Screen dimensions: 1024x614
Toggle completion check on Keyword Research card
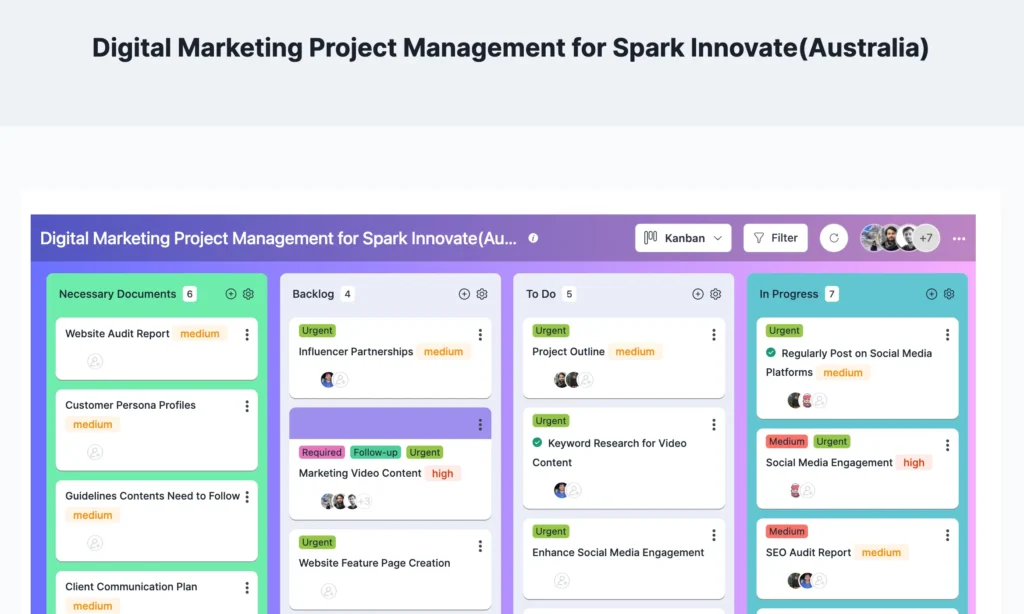537,442
